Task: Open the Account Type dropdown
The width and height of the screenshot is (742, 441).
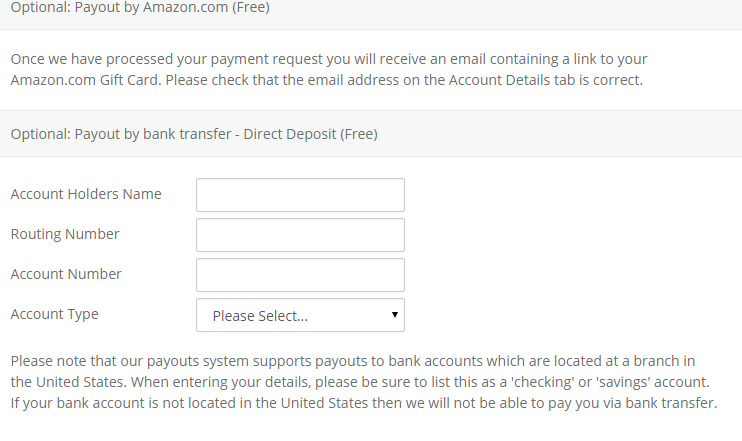Action: [x=300, y=315]
